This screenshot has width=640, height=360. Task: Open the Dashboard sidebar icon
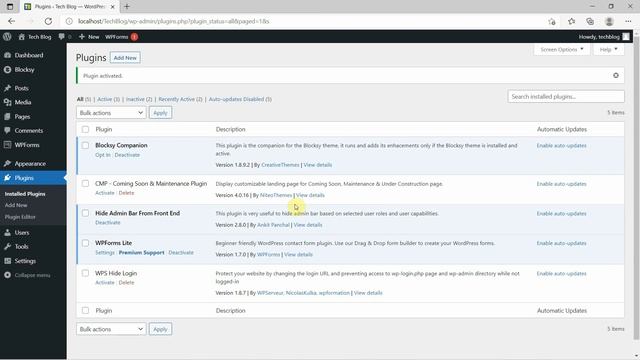tap(7, 55)
